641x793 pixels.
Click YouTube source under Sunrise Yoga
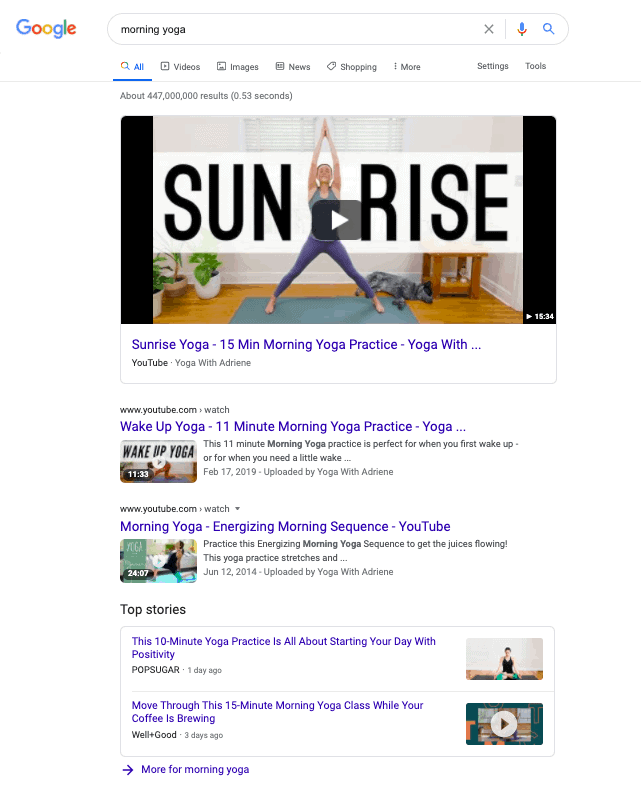click(x=150, y=363)
